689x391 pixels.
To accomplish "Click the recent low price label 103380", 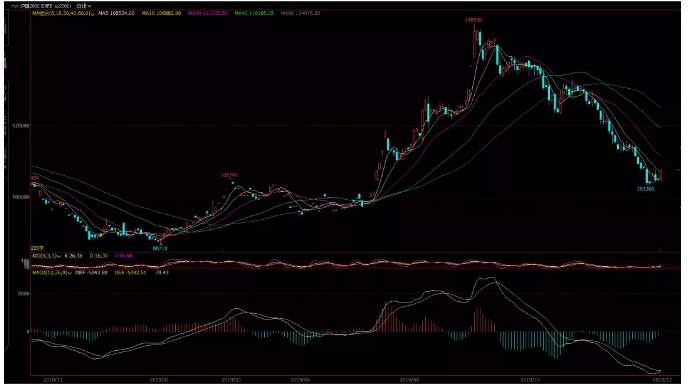I will click(x=645, y=189).
